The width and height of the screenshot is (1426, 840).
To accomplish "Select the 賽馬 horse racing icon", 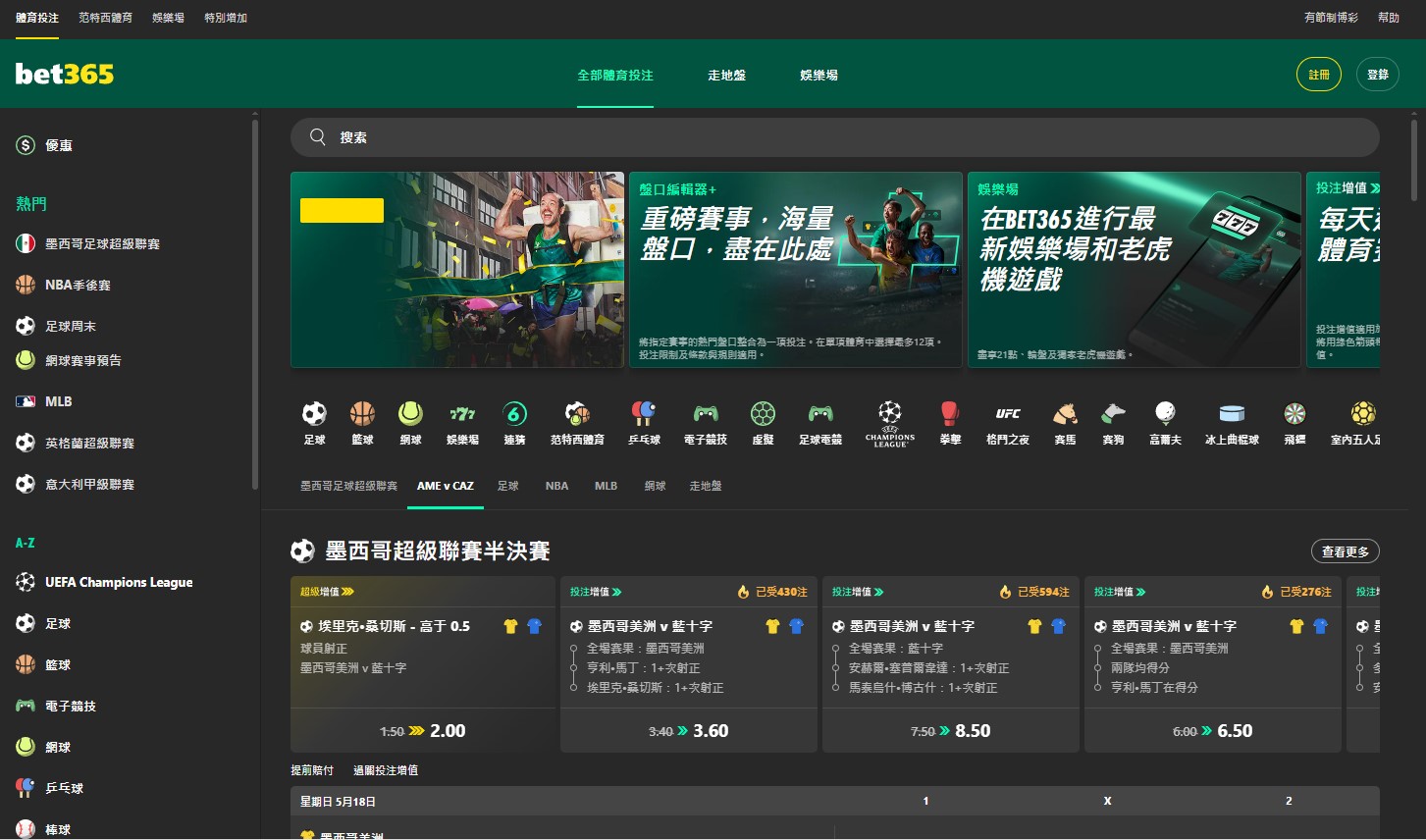I will pos(1065,423).
